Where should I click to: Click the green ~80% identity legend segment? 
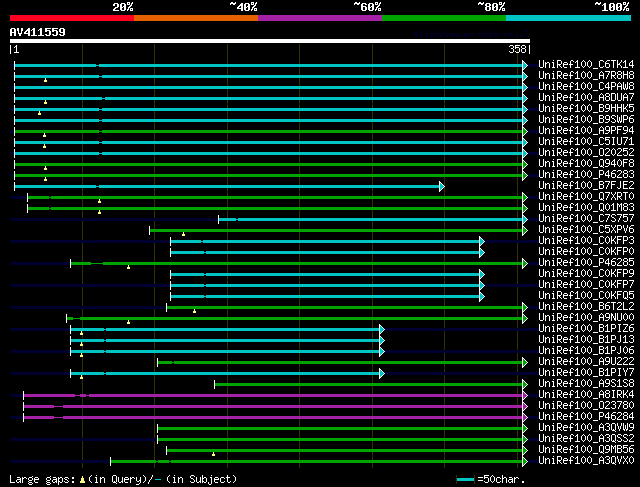click(444, 18)
